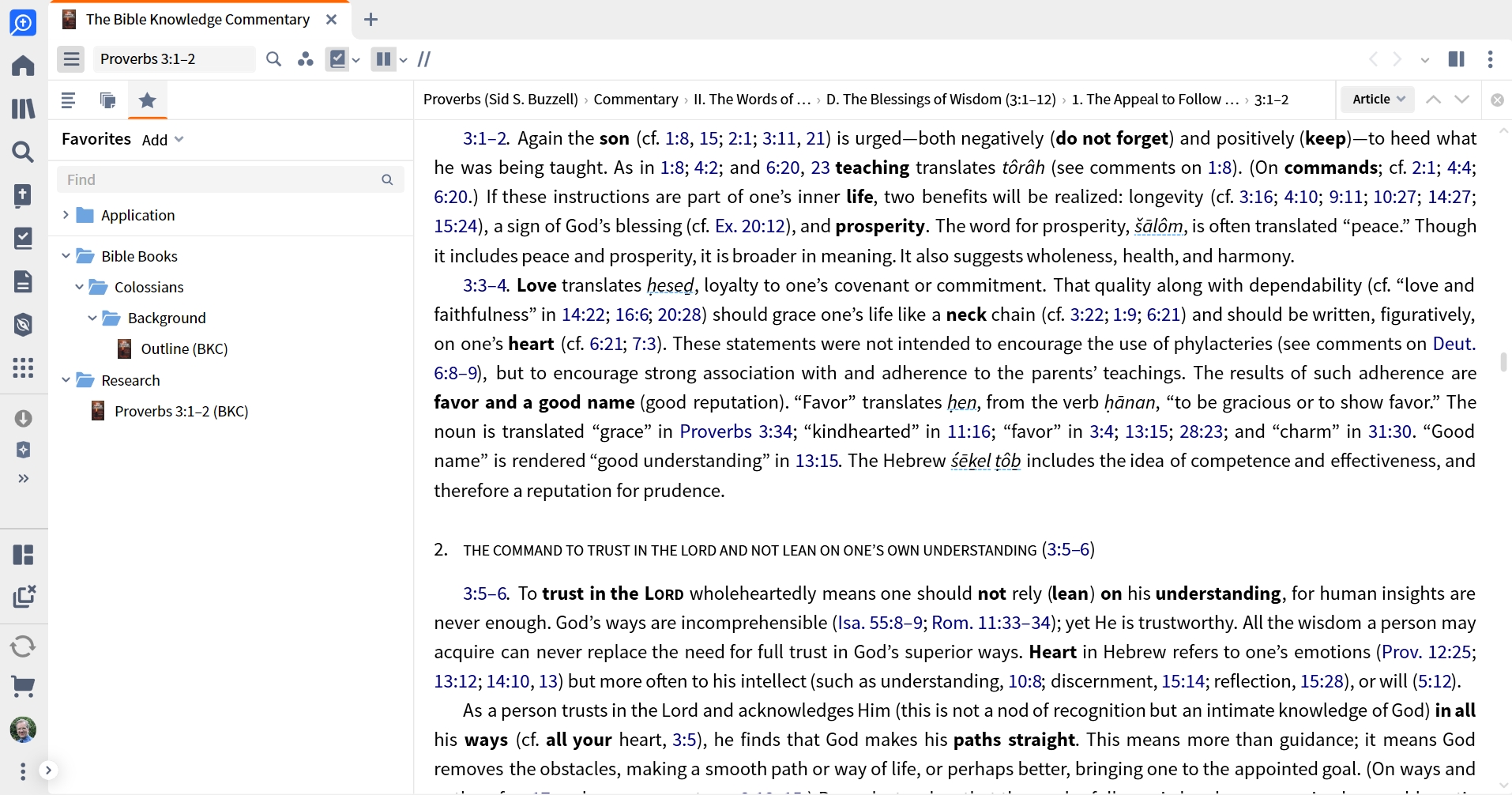Collapse the Colossians folder
The height and width of the screenshot is (795, 1512).
point(79,287)
